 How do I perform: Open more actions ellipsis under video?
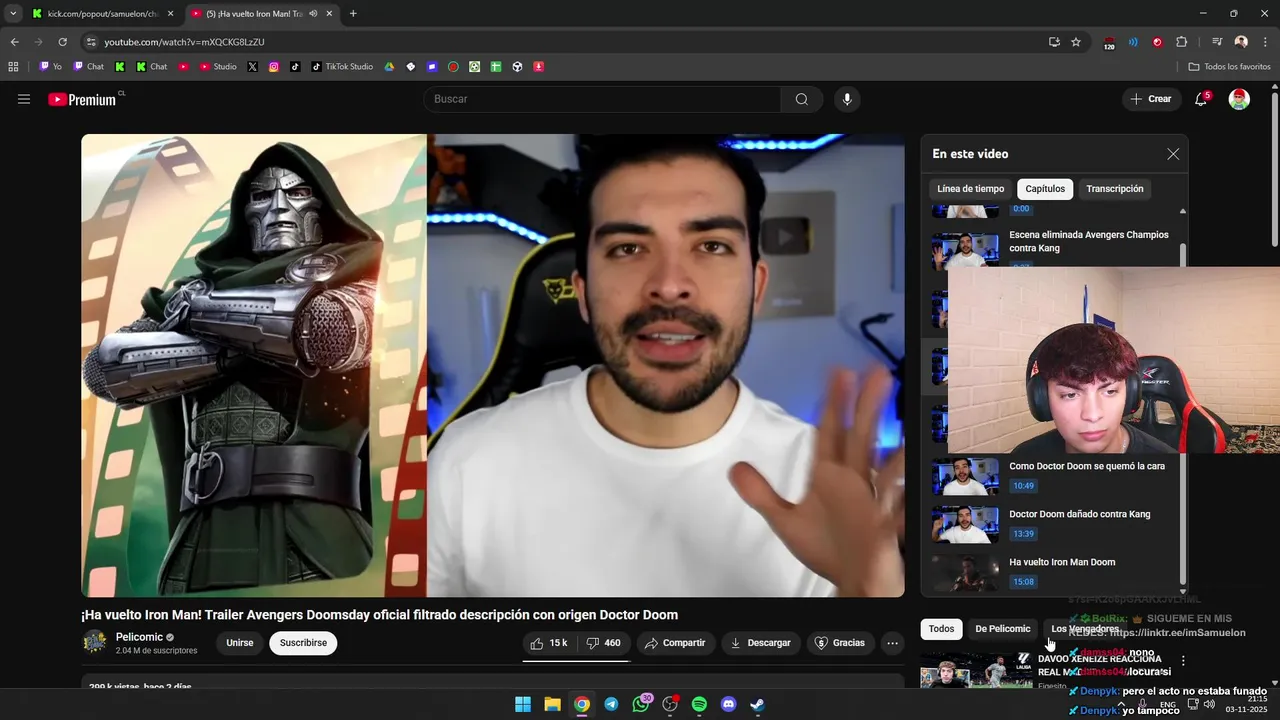(x=892, y=643)
